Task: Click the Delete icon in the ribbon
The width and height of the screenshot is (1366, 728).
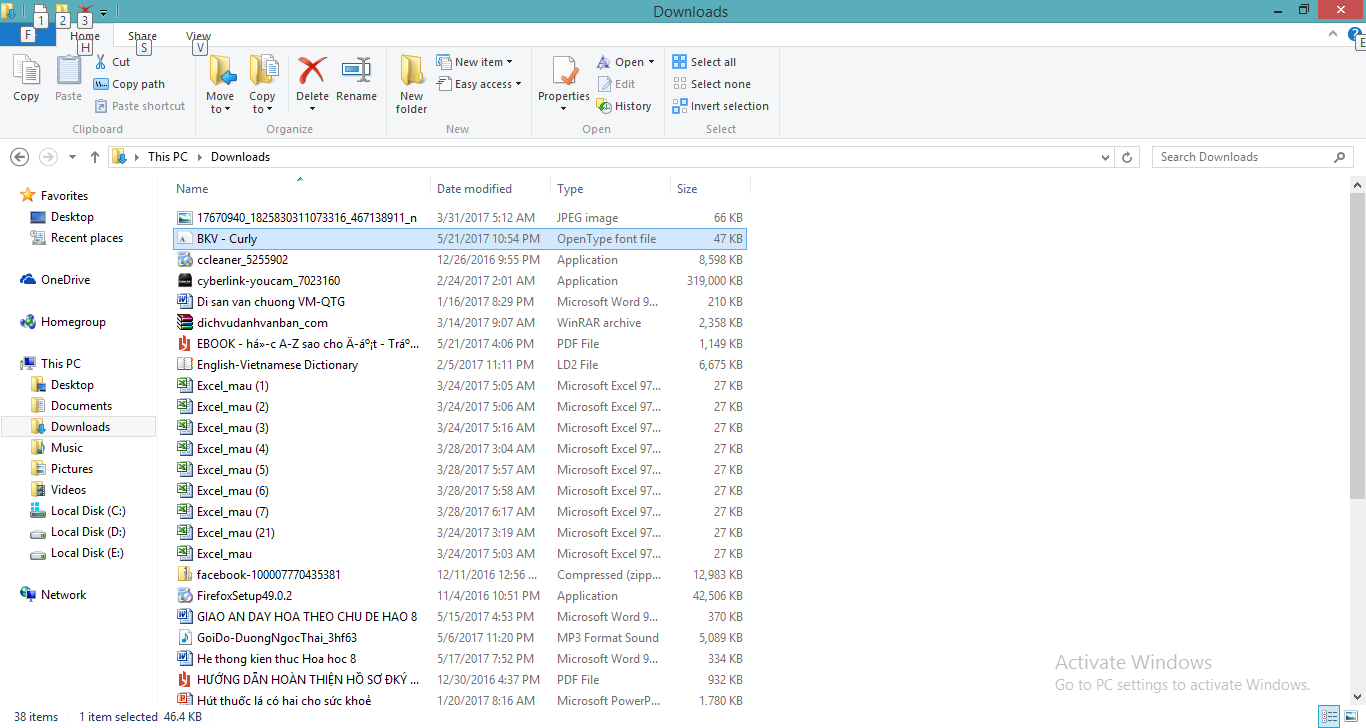Action: point(312,72)
